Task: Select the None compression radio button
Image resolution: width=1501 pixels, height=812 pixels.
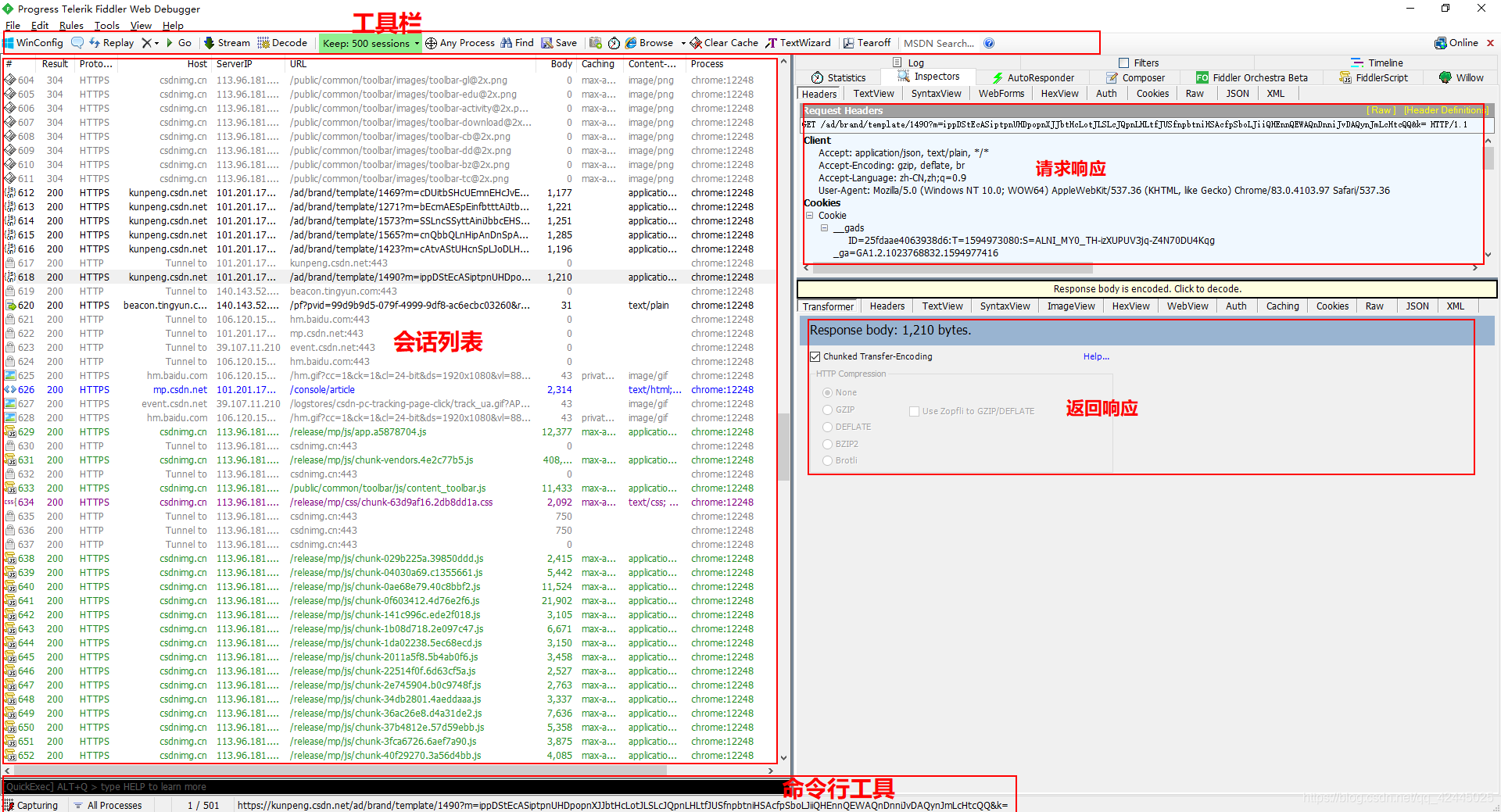Action: (827, 392)
